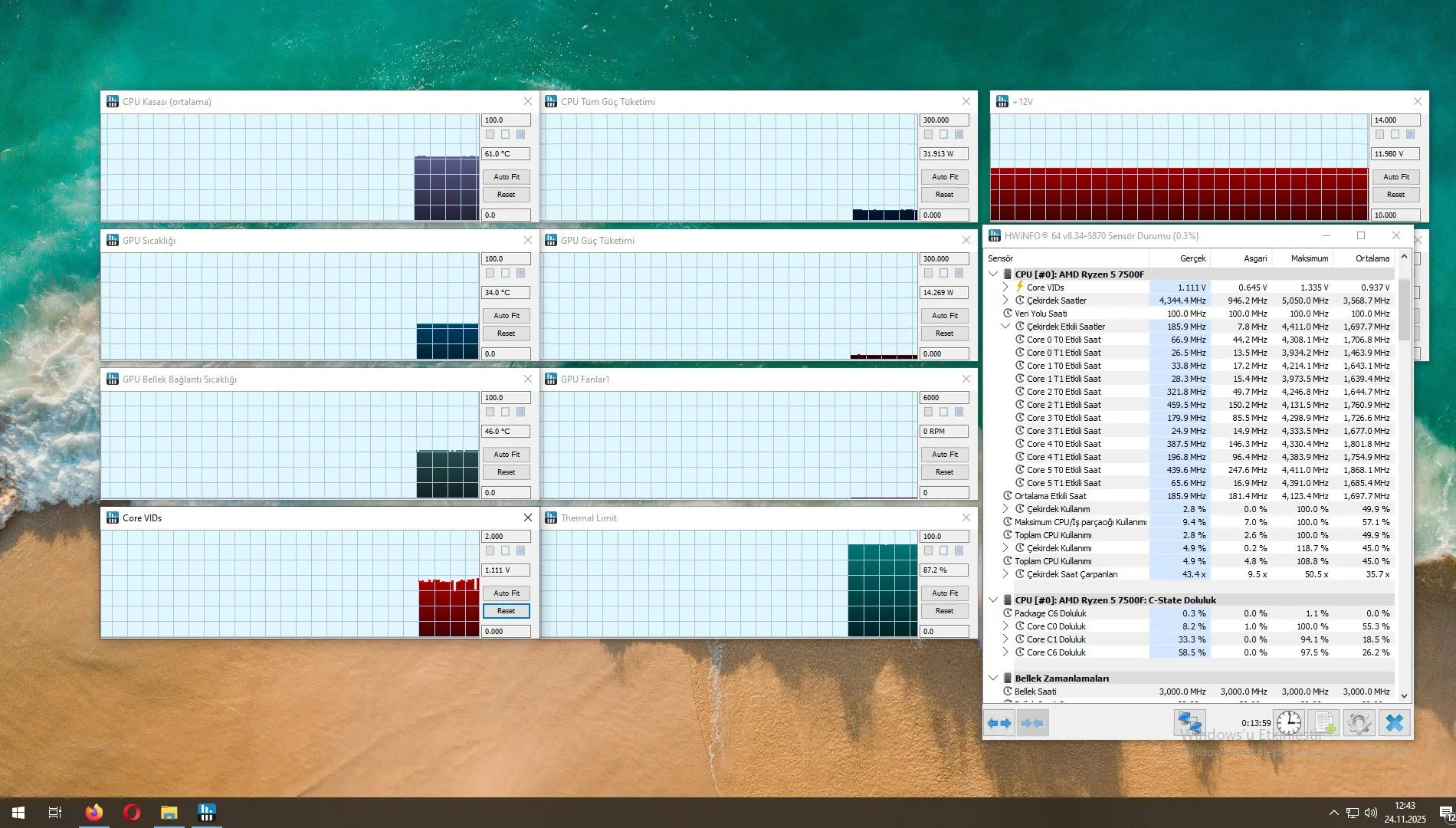
Task: Toggle first checkbox in CPU Kasası graph
Action: click(490, 134)
